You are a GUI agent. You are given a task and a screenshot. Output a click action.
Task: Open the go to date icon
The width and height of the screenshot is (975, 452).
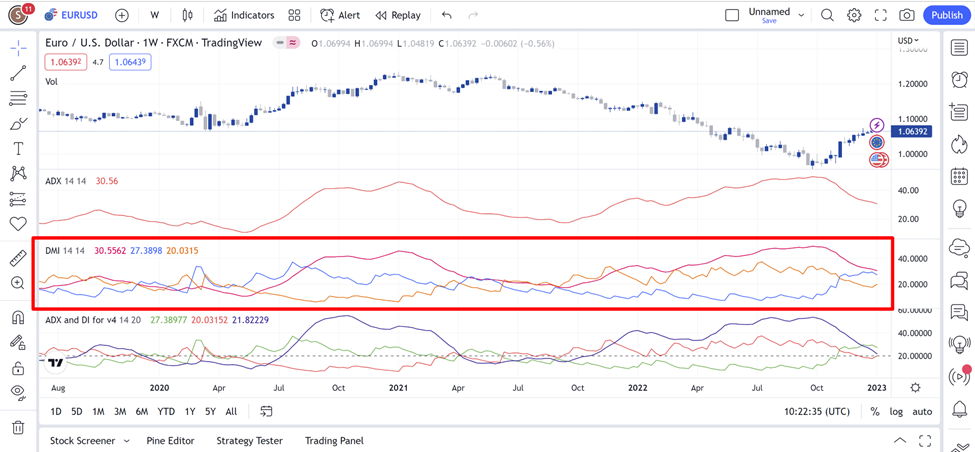(x=267, y=411)
